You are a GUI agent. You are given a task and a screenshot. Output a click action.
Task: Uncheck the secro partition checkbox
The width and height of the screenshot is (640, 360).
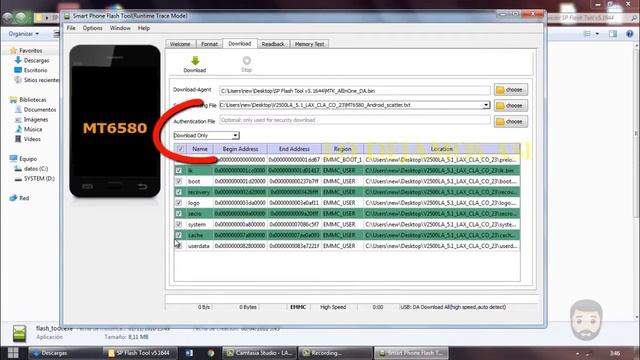[x=179, y=213]
